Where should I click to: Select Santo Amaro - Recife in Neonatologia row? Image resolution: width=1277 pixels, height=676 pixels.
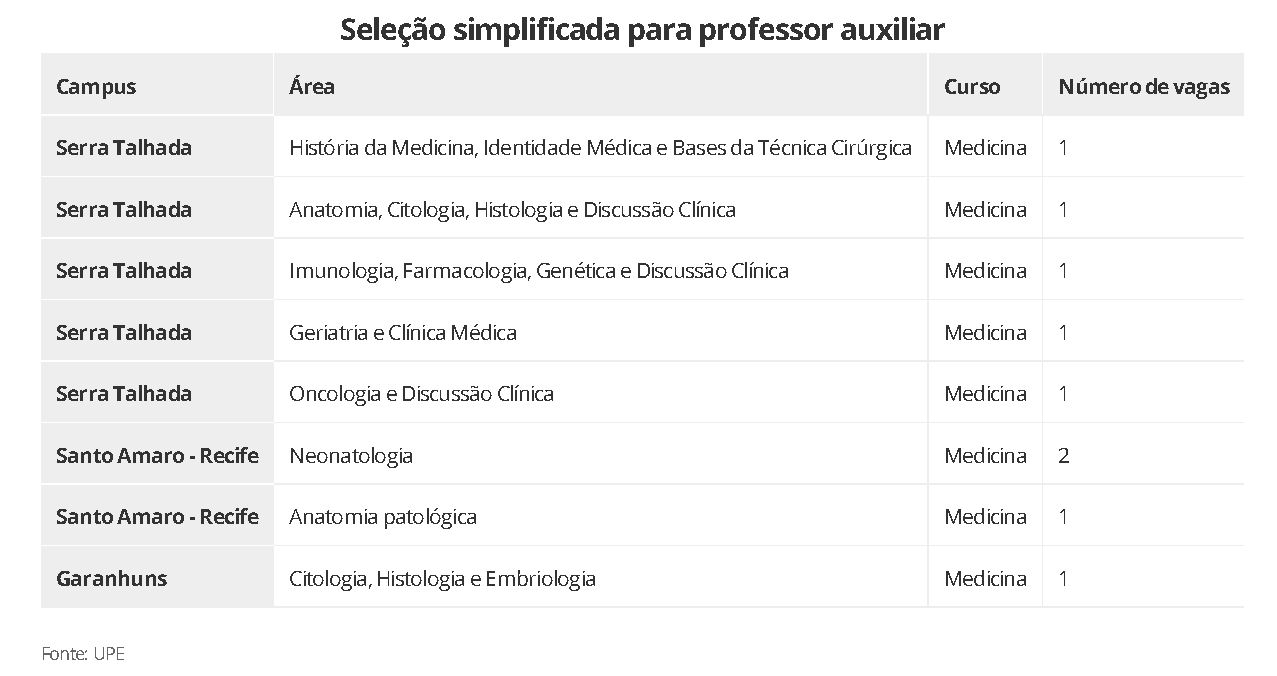click(157, 456)
